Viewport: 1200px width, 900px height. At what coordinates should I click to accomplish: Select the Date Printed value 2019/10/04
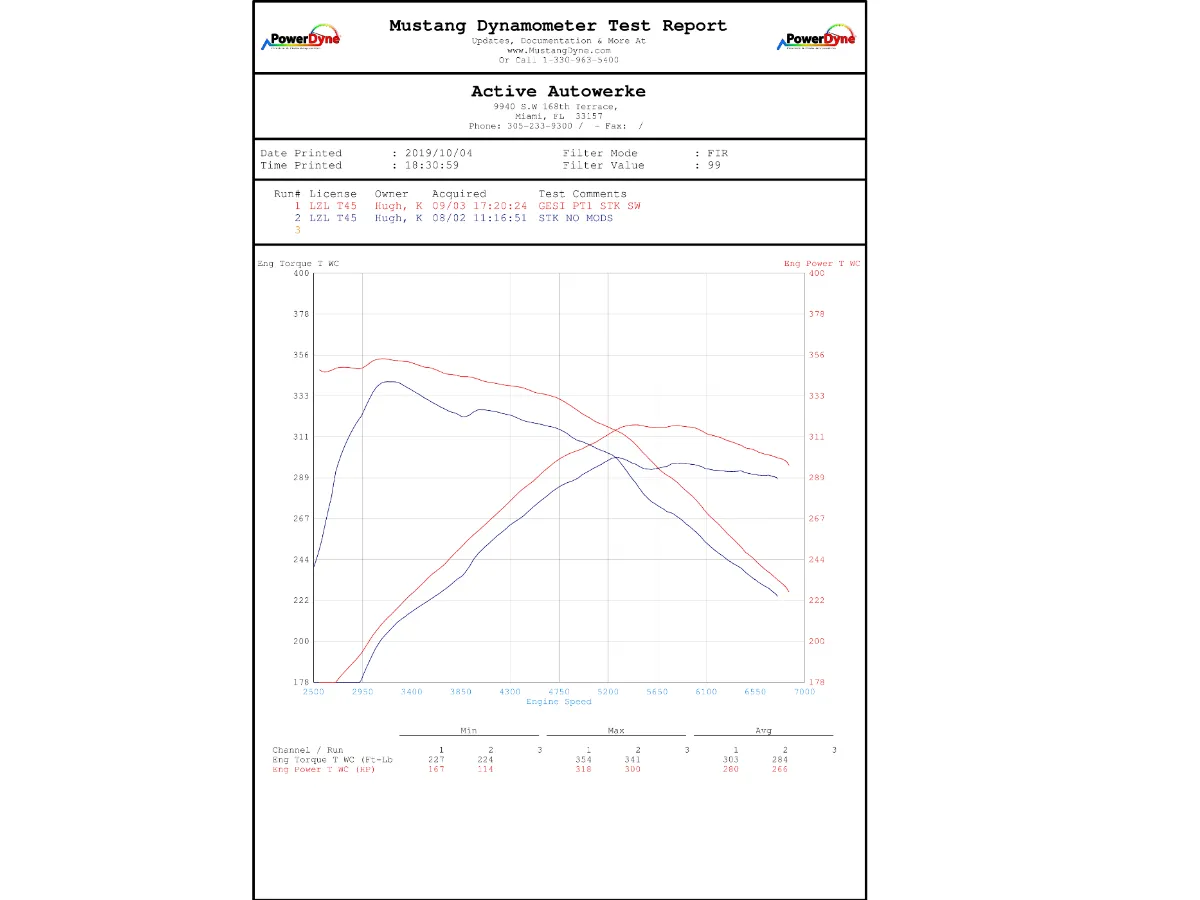437,154
